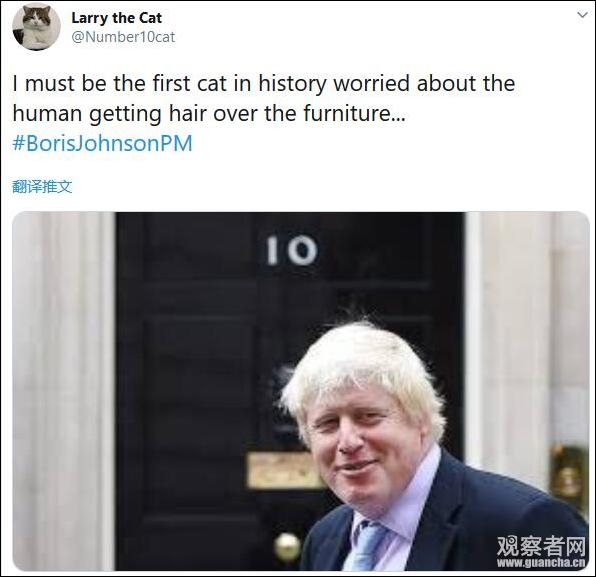Screen dimensions: 596x577
Task: Click the Larry the Cat display name
Action: tap(117, 18)
